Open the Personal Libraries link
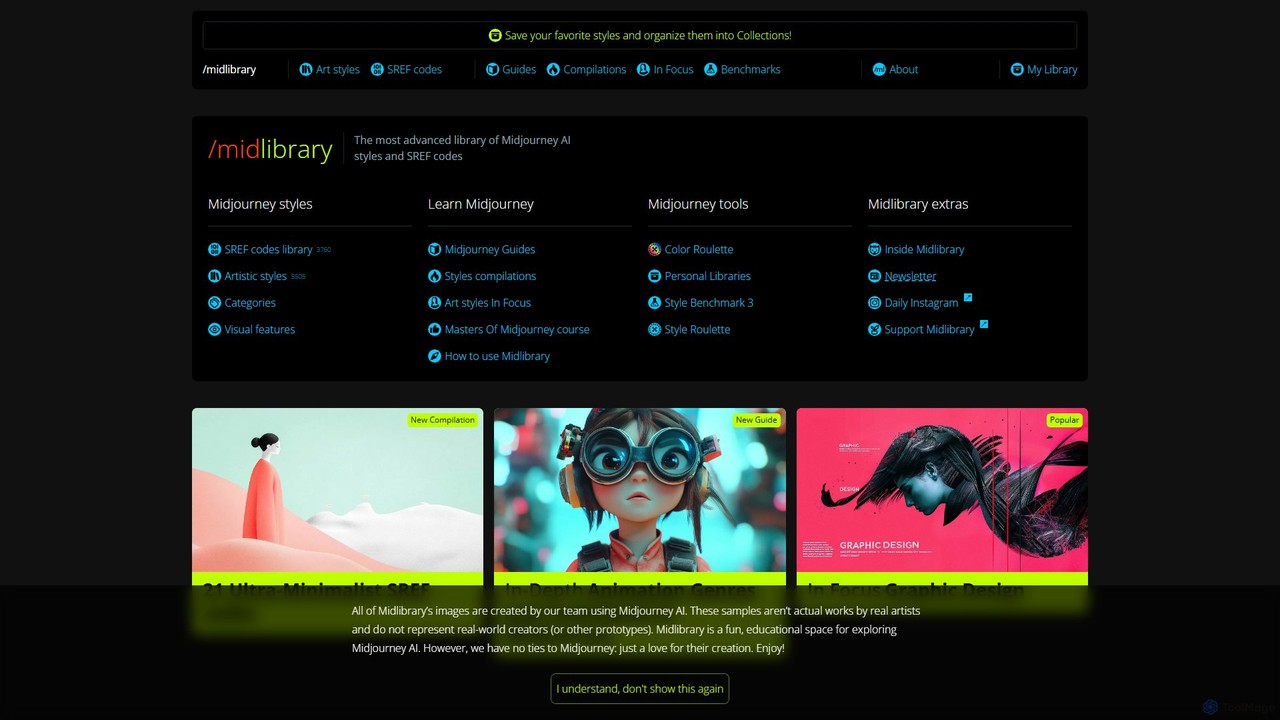Viewport: 1280px width, 720px height. pos(708,276)
